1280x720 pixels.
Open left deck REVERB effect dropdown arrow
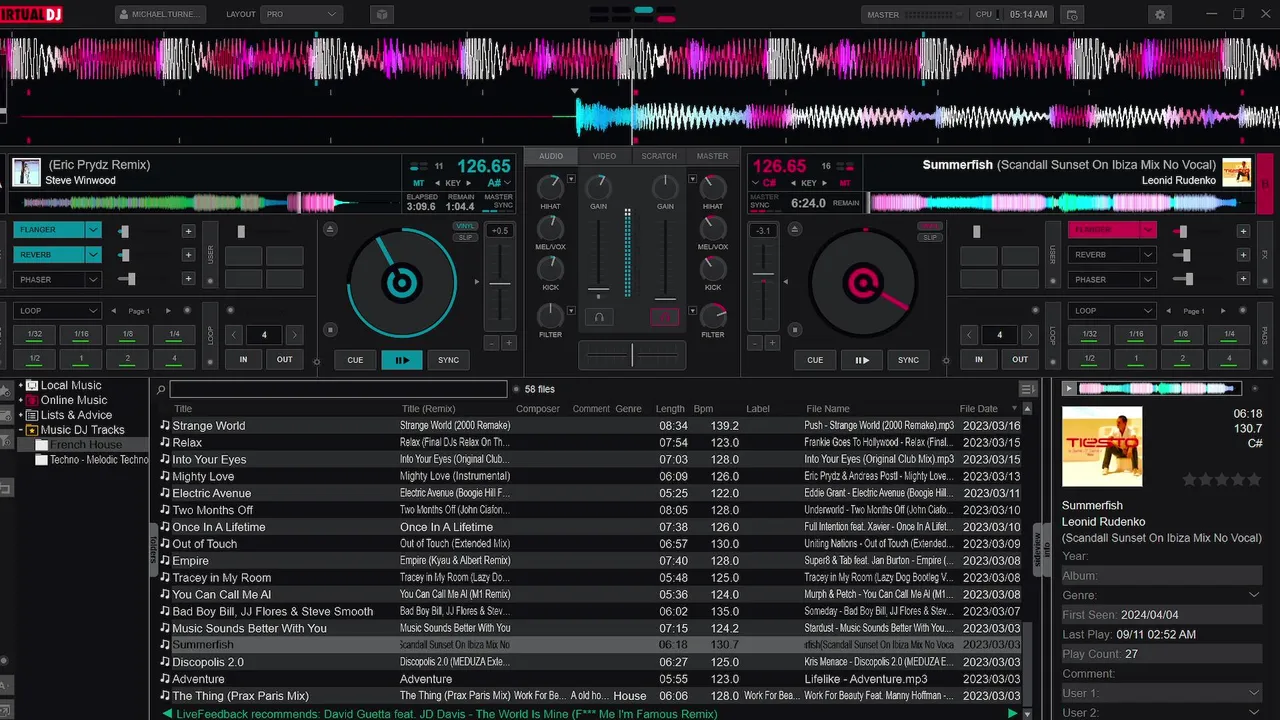coord(93,255)
